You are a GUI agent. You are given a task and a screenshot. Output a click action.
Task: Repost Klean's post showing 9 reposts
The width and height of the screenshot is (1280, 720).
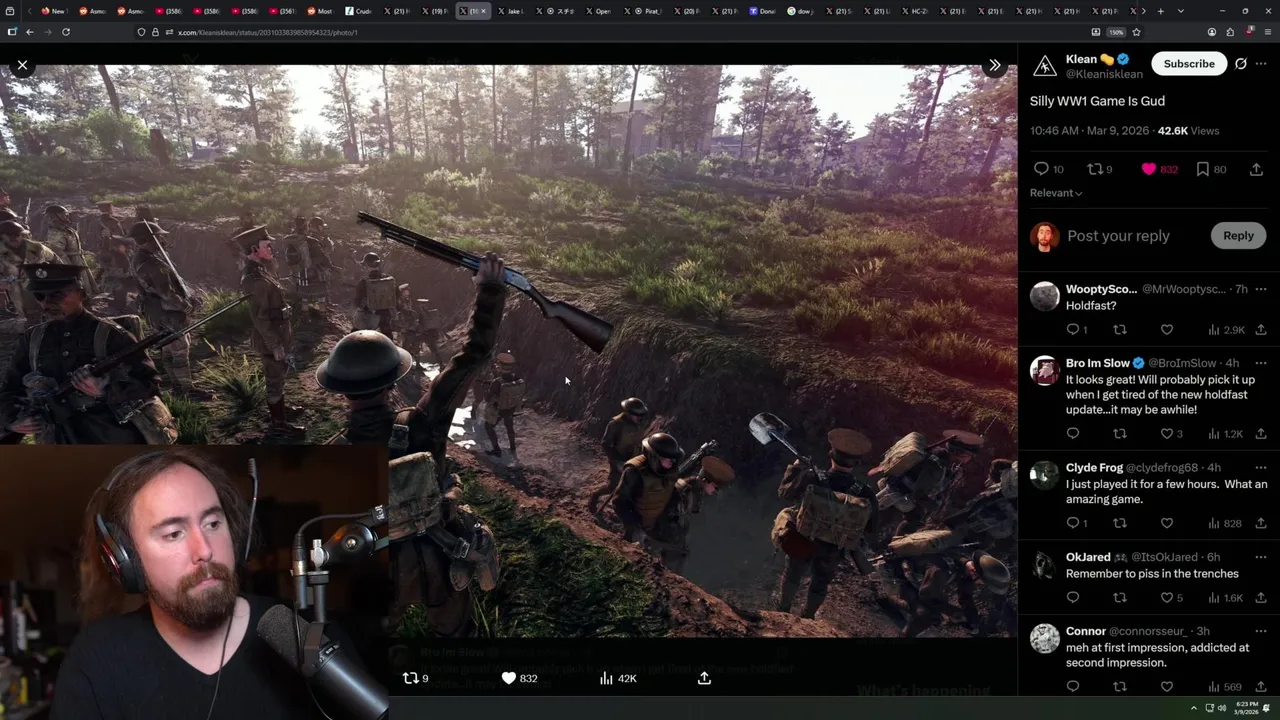(x=1100, y=169)
